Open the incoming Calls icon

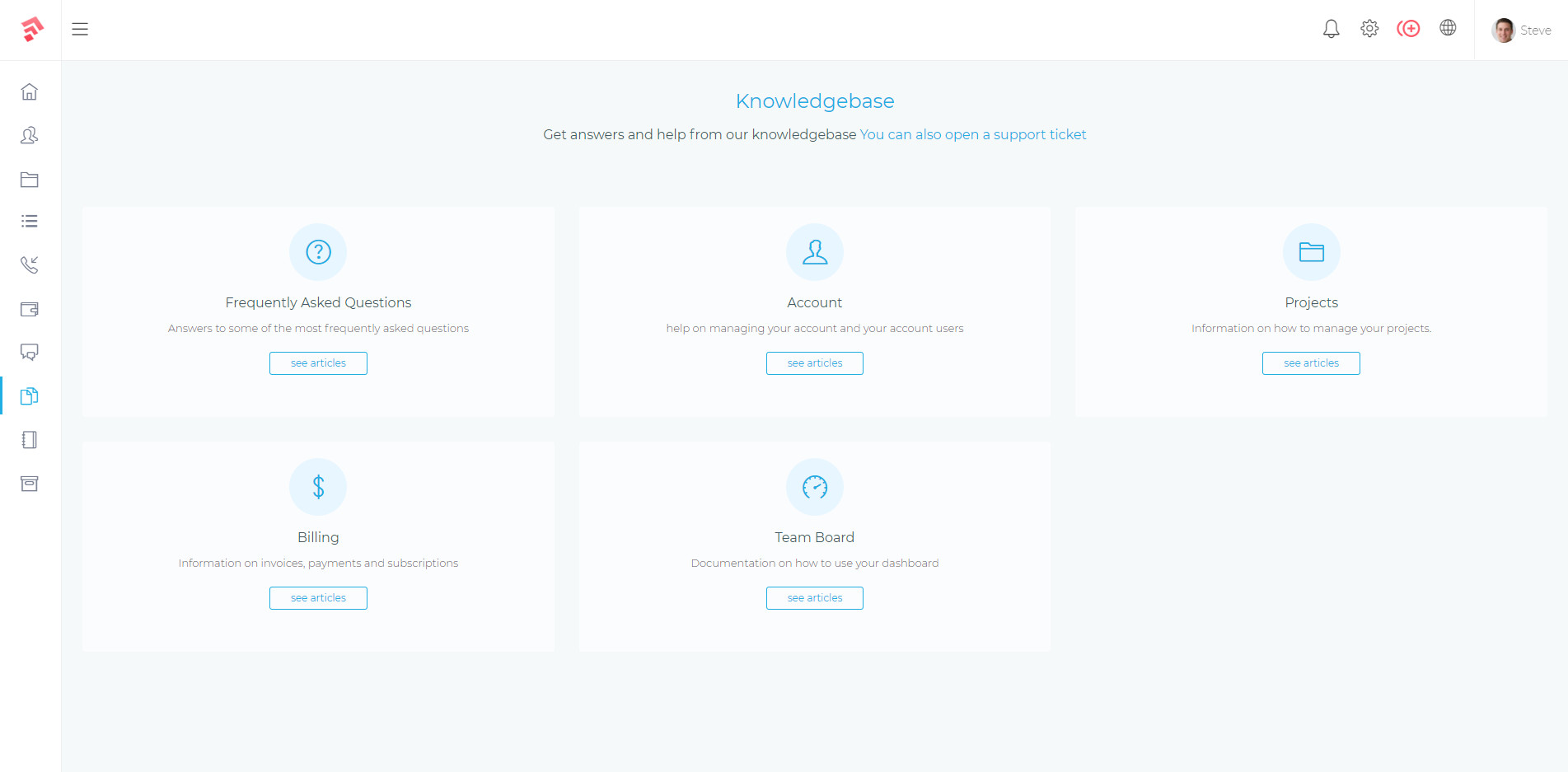30,265
